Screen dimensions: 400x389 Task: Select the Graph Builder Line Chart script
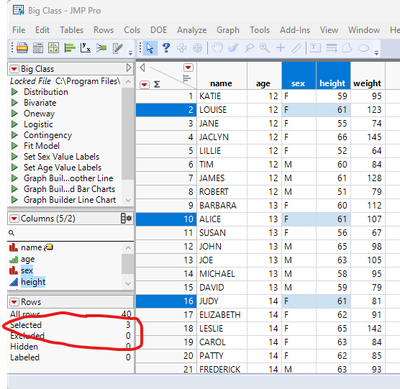pos(70,200)
